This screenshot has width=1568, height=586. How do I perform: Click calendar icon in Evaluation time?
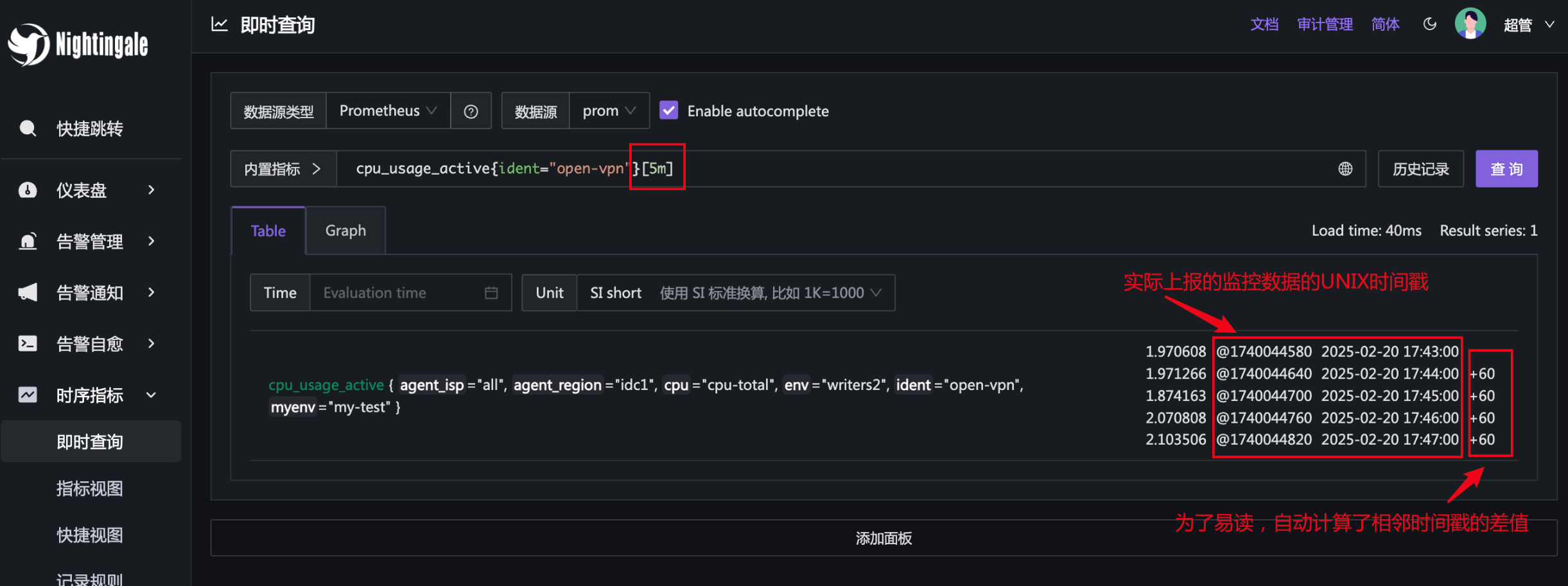click(491, 293)
